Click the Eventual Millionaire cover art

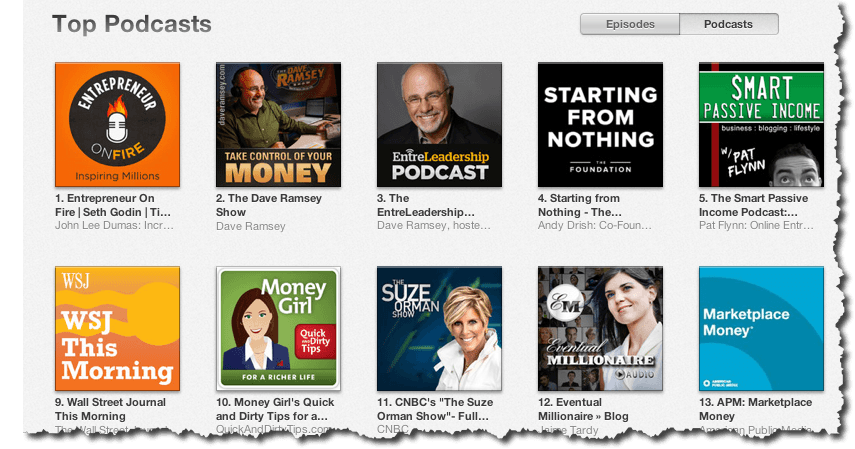(600, 328)
